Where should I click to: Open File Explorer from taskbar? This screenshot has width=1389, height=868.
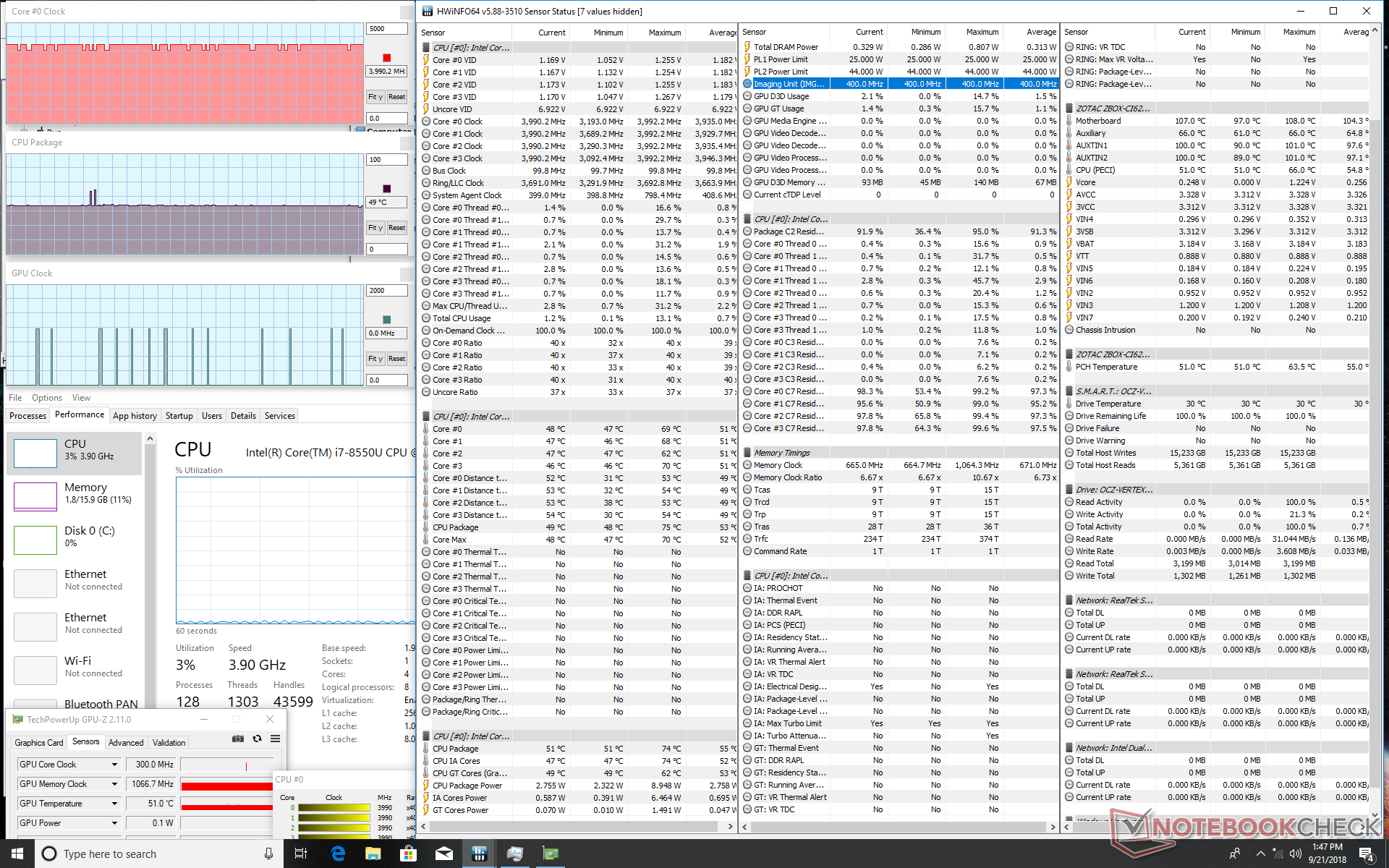373,854
